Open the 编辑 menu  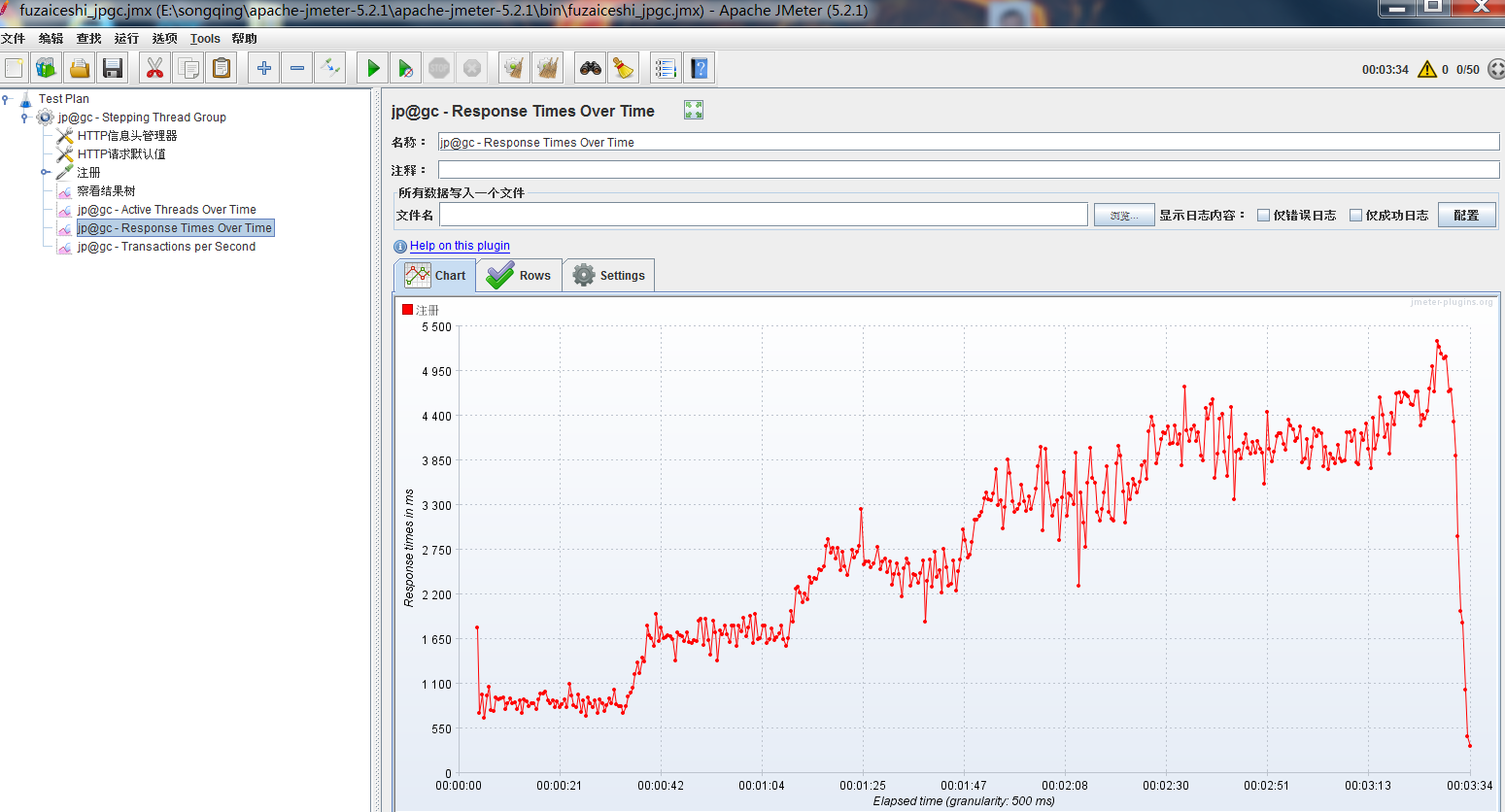click(51, 39)
